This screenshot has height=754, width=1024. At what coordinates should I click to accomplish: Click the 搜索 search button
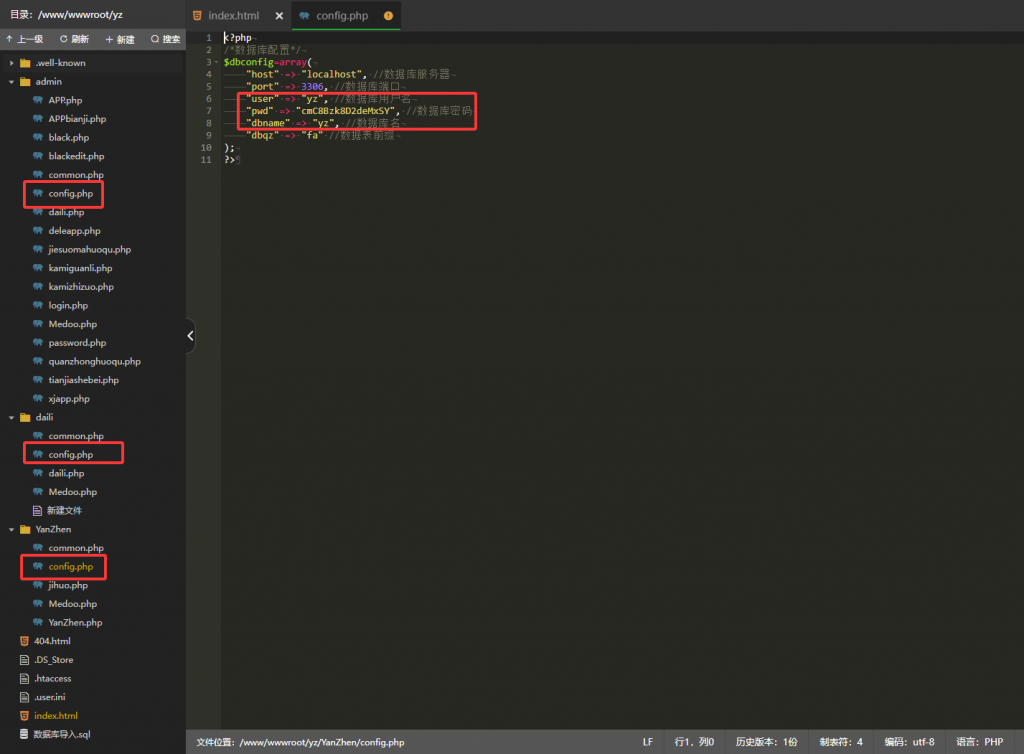(165, 39)
